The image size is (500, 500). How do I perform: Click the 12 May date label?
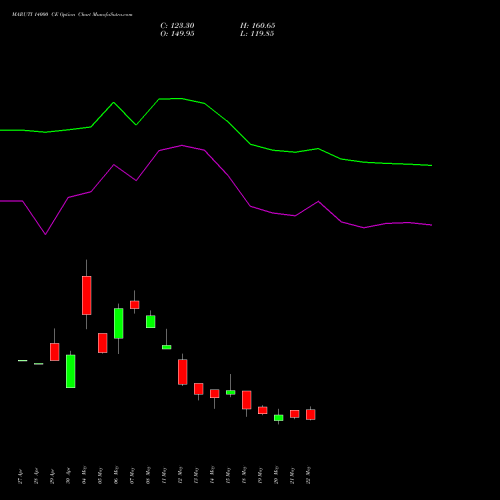coord(180,475)
